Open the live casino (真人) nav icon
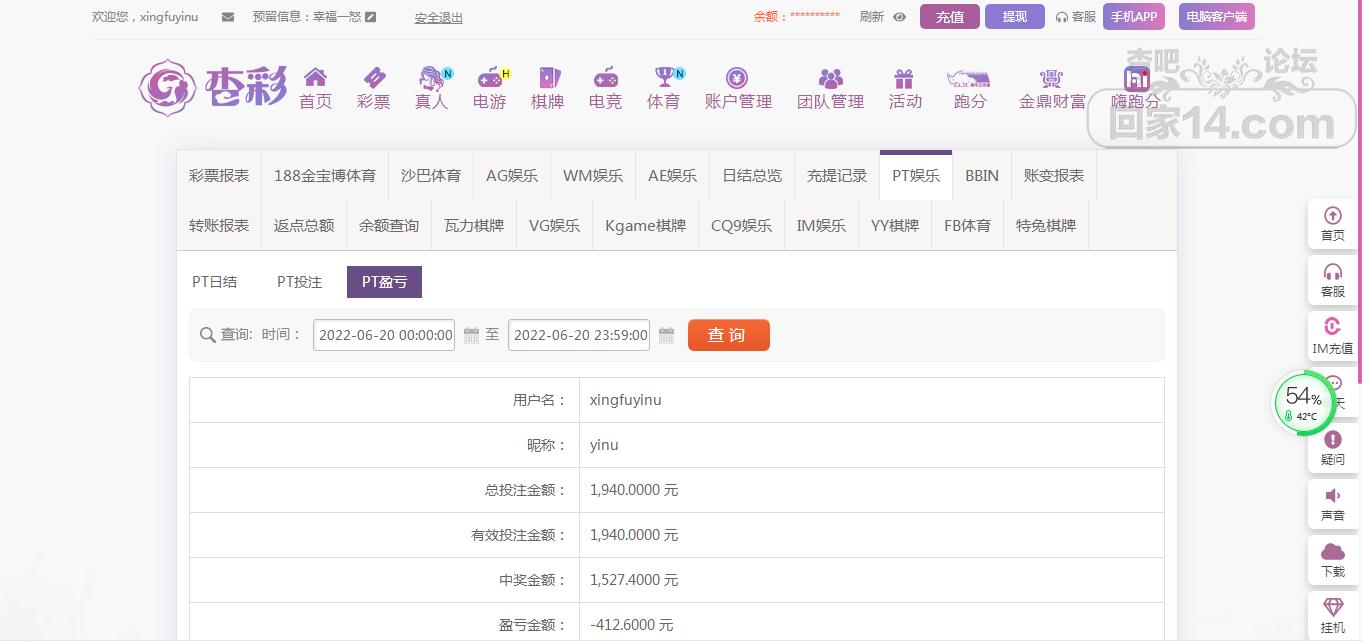1362x643 pixels. (431, 78)
